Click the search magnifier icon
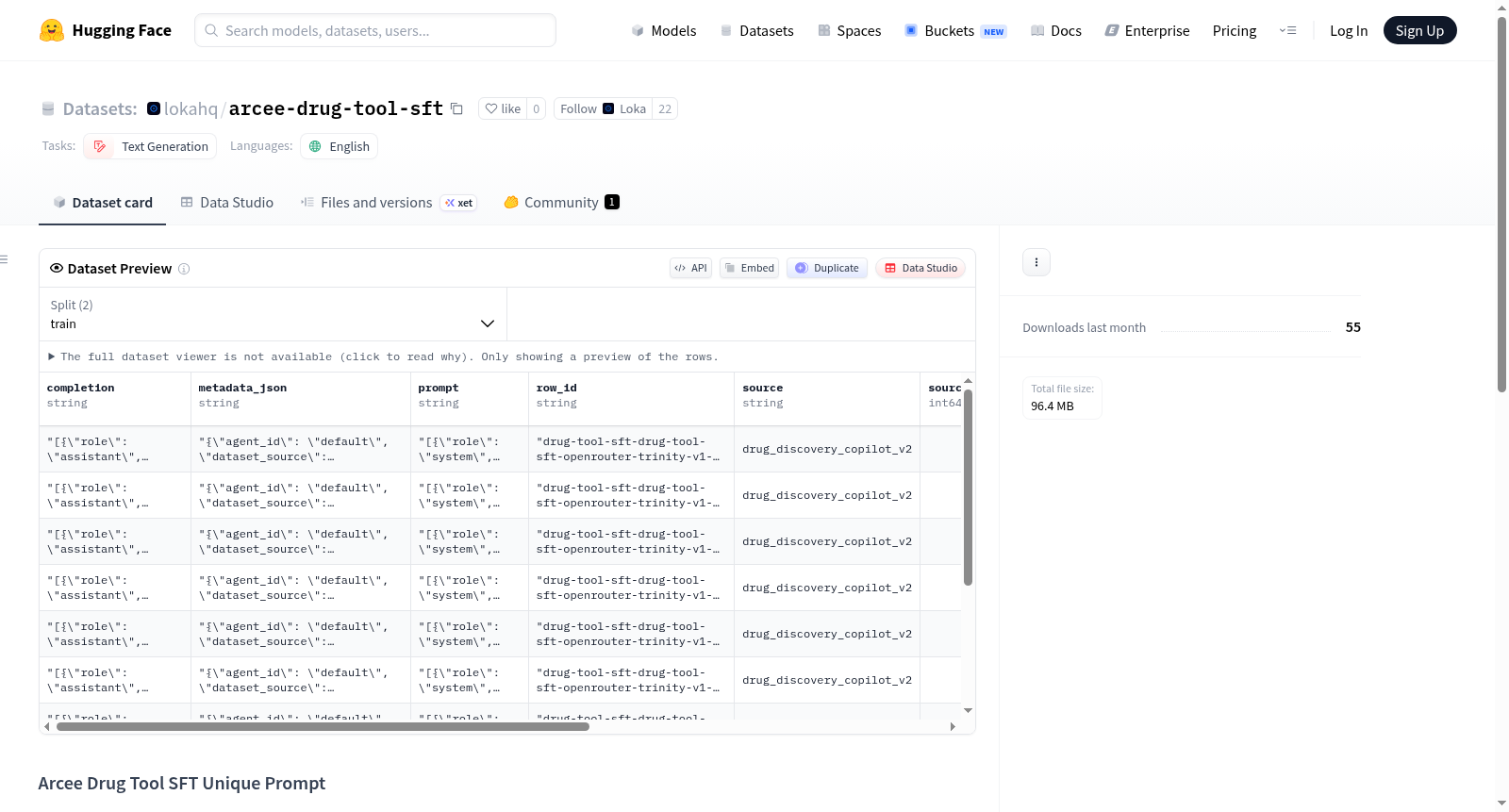The image size is (1509, 812). tap(212, 30)
